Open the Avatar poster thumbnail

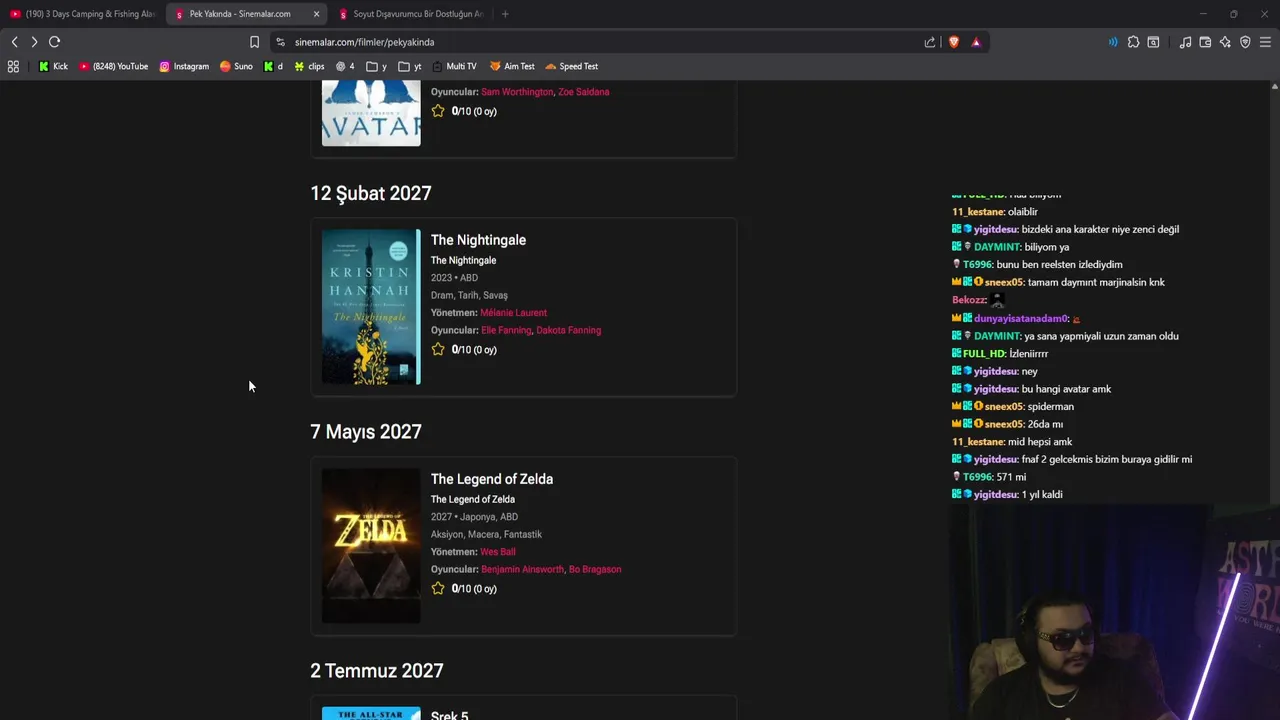pos(371,113)
